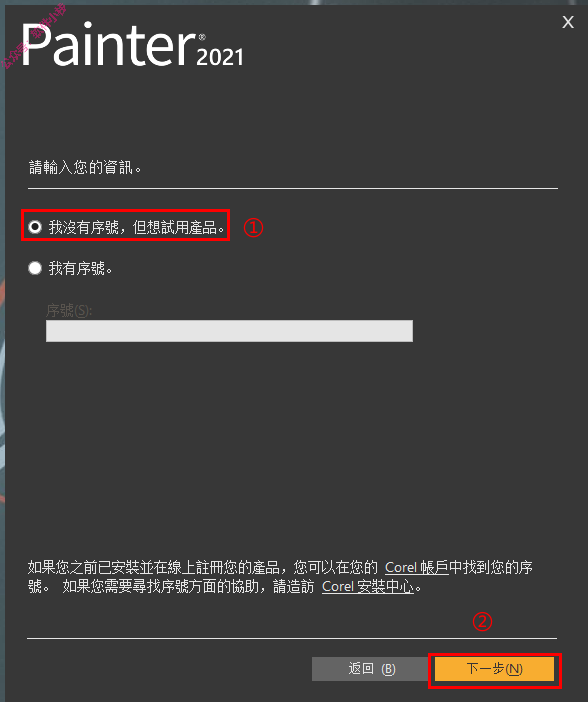Continue with the 下一步(N) button
Image resolution: width=588 pixels, height=702 pixels.
pos(494,669)
